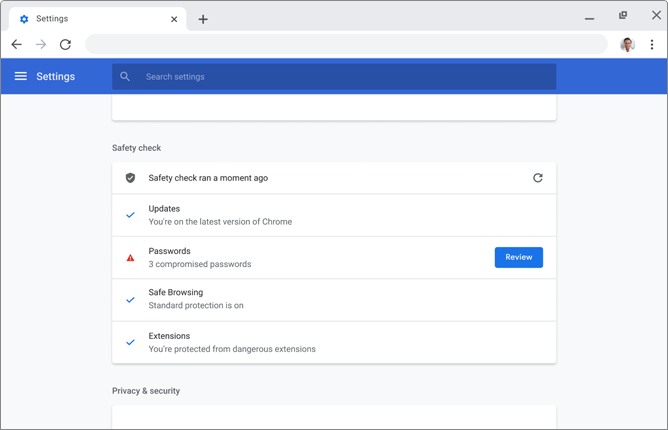
Task: Open the profile avatar menu
Action: pyautogui.click(x=627, y=45)
